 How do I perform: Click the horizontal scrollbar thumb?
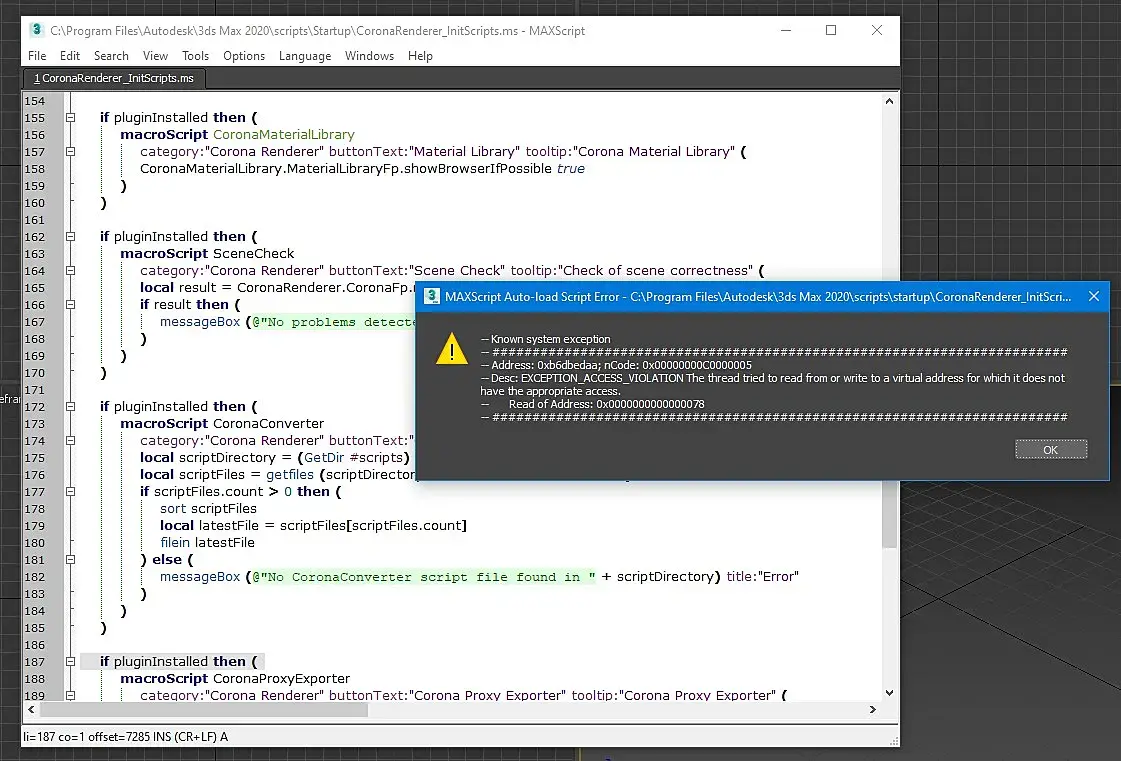pos(204,710)
